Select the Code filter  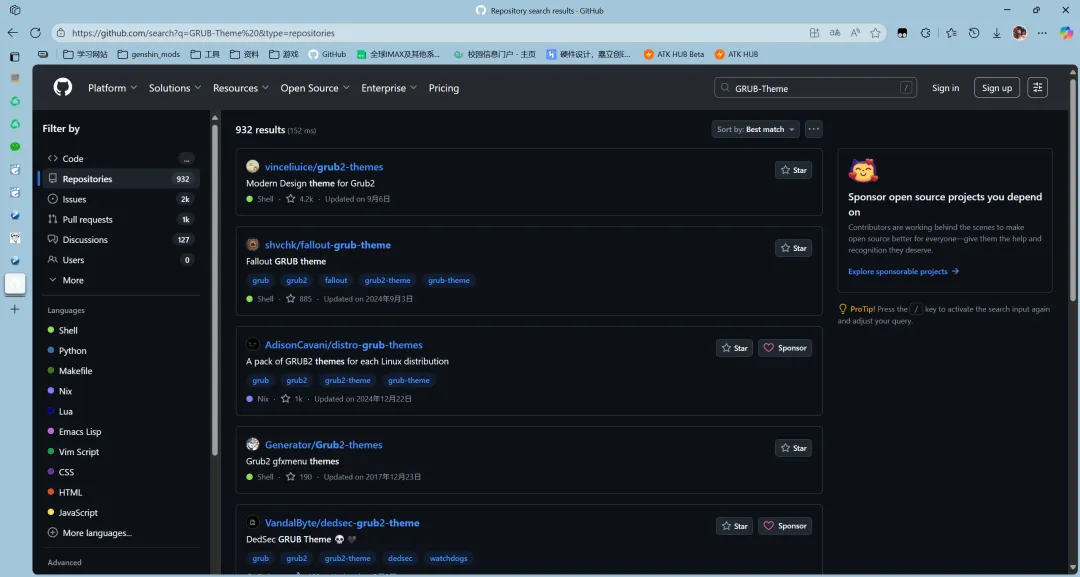tap(121, 158)
